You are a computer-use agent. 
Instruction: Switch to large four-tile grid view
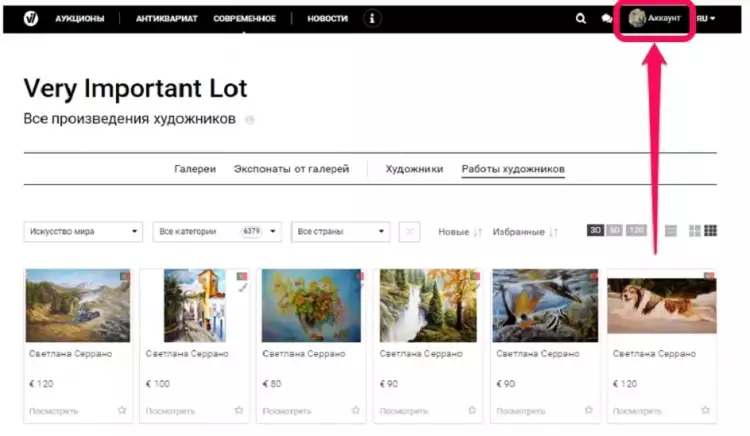[695, 231]
